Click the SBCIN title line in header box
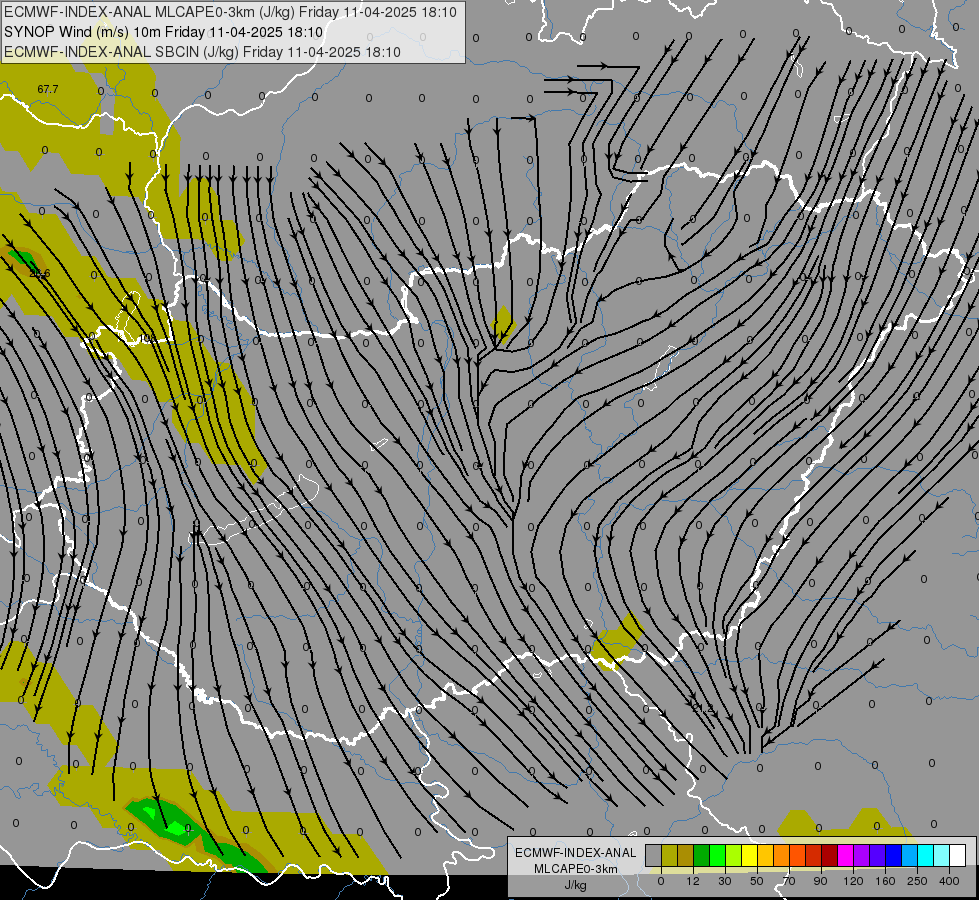 click(x=202, y=52)
